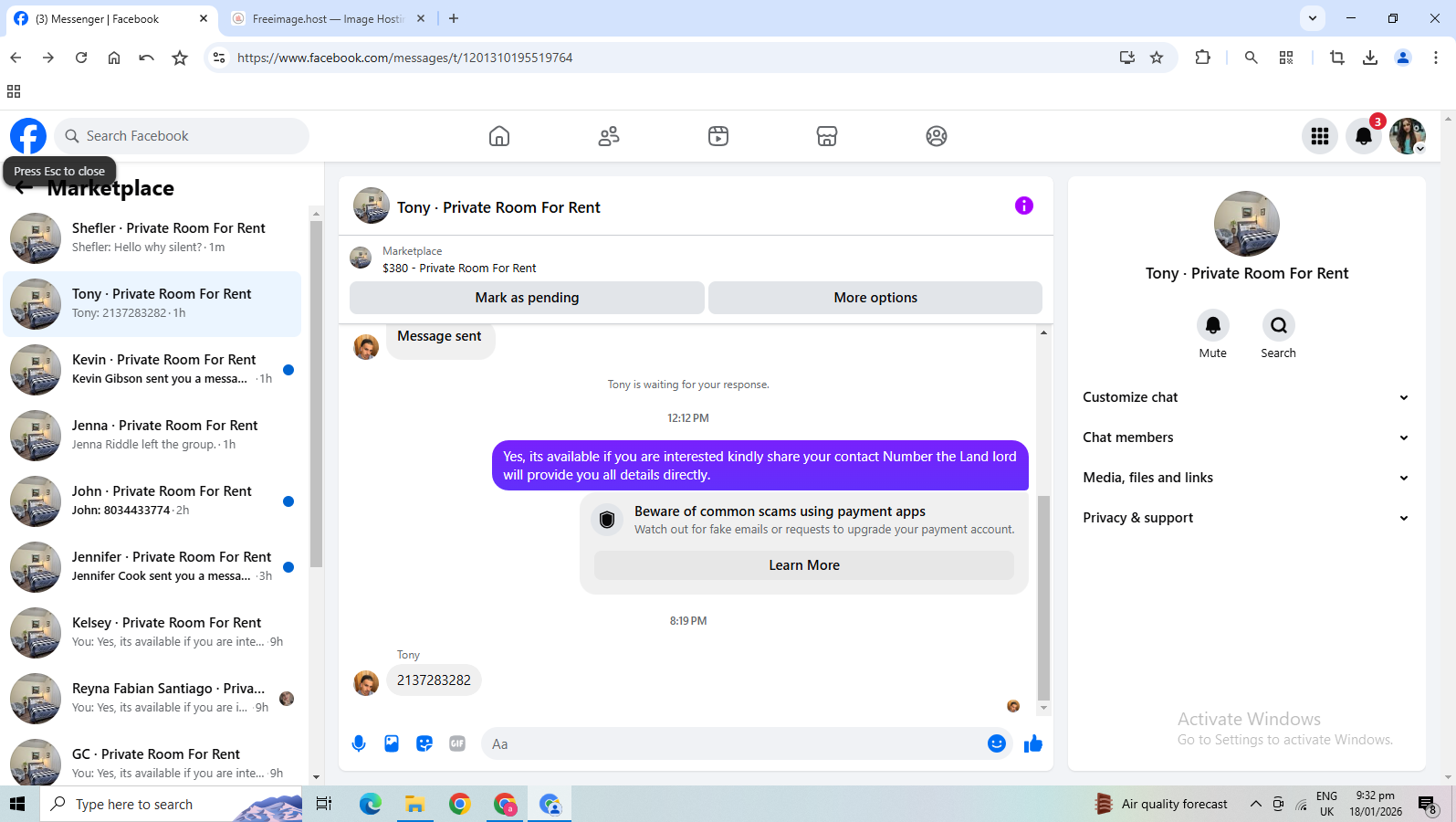Click the Windows taskbar search box
Image resolution: width=1456 pixels, height=822 pixels.
[x=171, y=804]
